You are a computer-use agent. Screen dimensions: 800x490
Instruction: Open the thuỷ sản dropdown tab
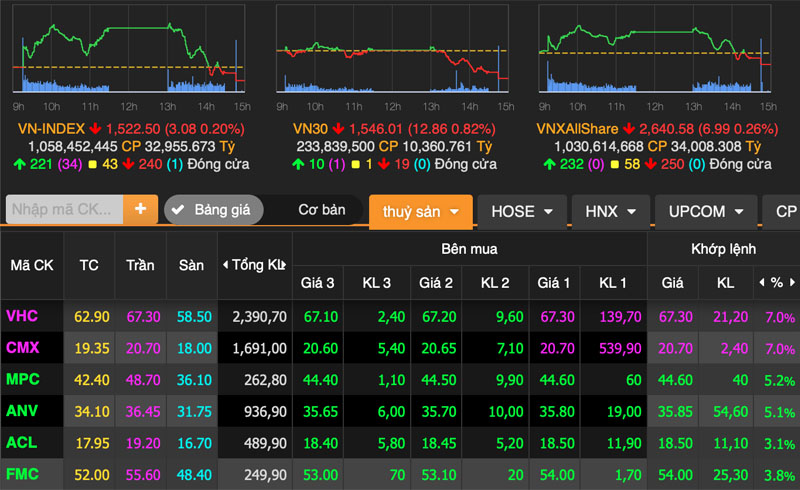tap(420, 211)
